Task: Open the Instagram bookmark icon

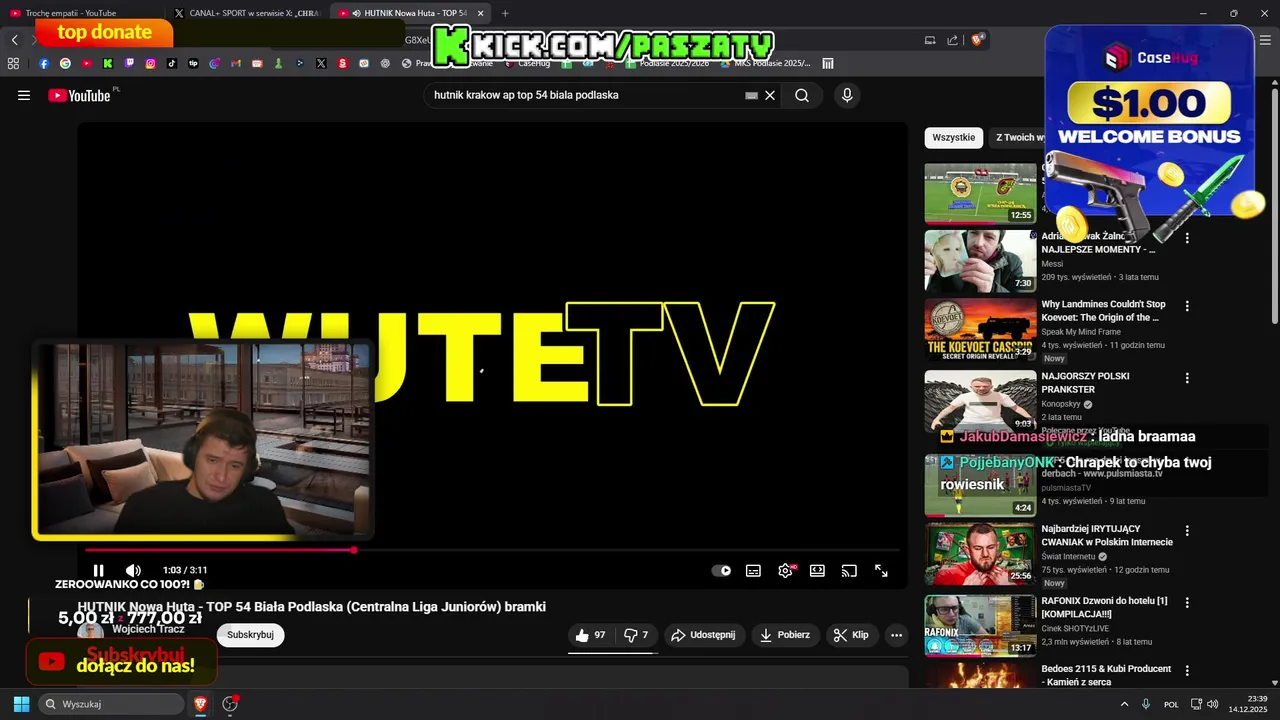Action: click(151, 63)
